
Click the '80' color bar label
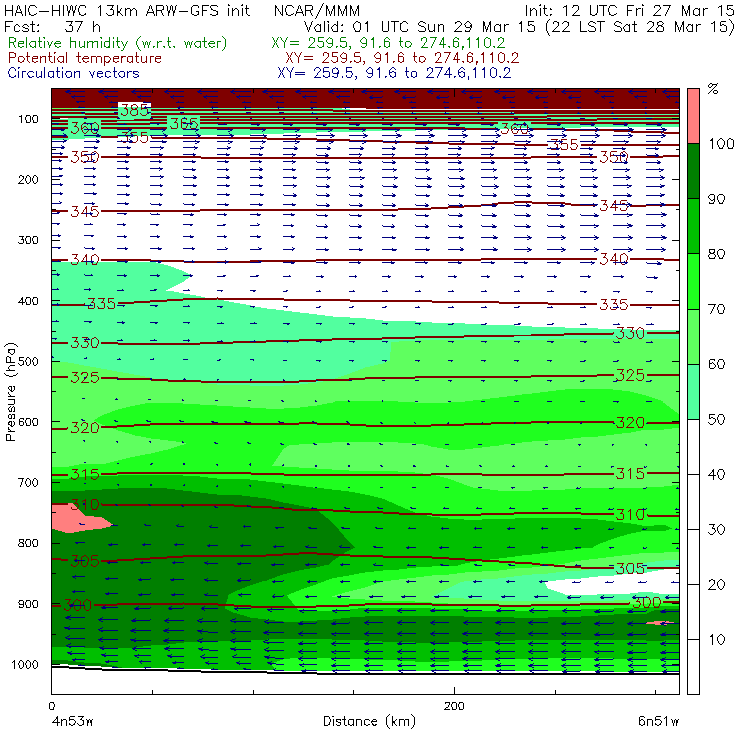coord(716,254)
